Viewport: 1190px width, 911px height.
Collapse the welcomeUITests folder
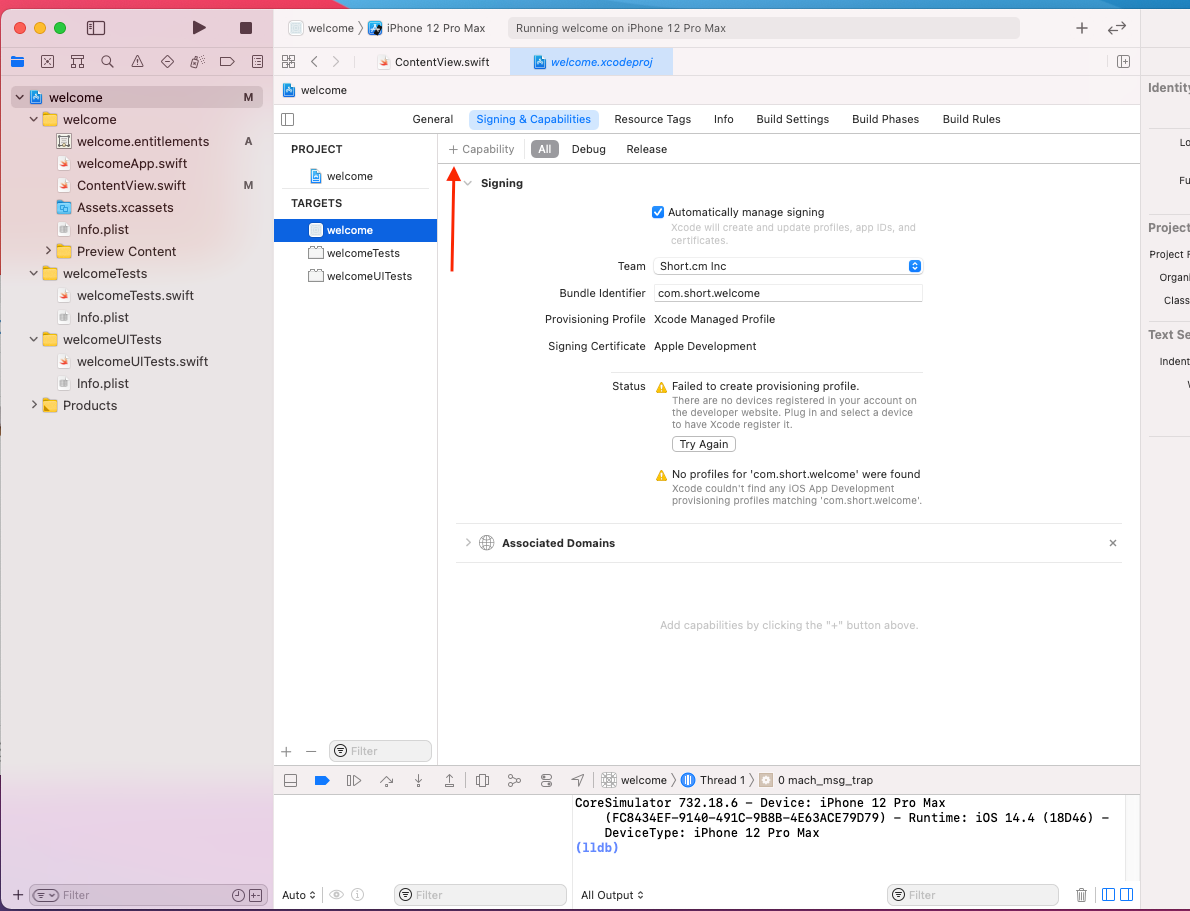[x=33, y=339]
